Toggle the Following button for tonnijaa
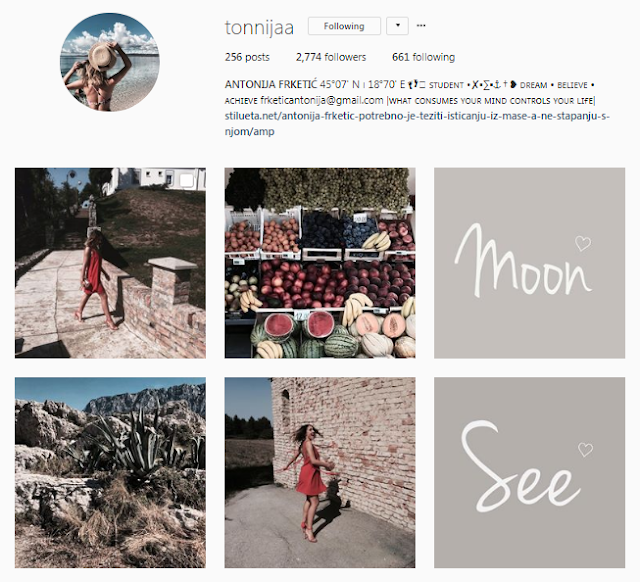This screenshot has height=582, width=640. pyautogui.click(x=344, y=26)
